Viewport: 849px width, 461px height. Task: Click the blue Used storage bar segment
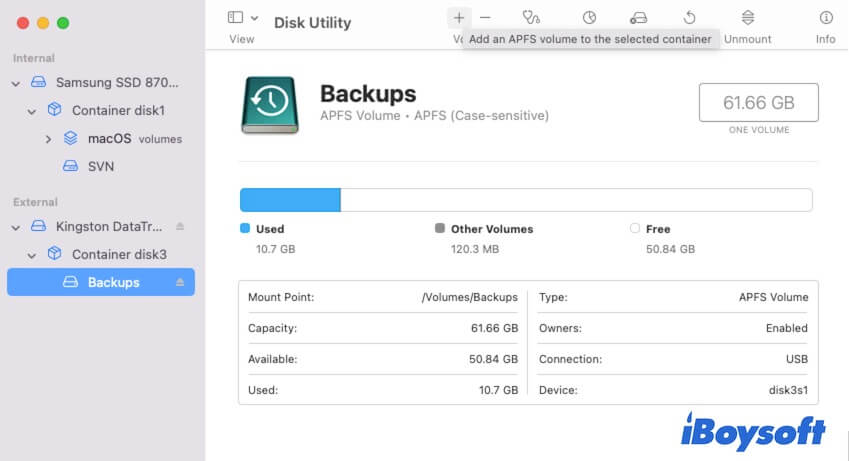[290, 199]
